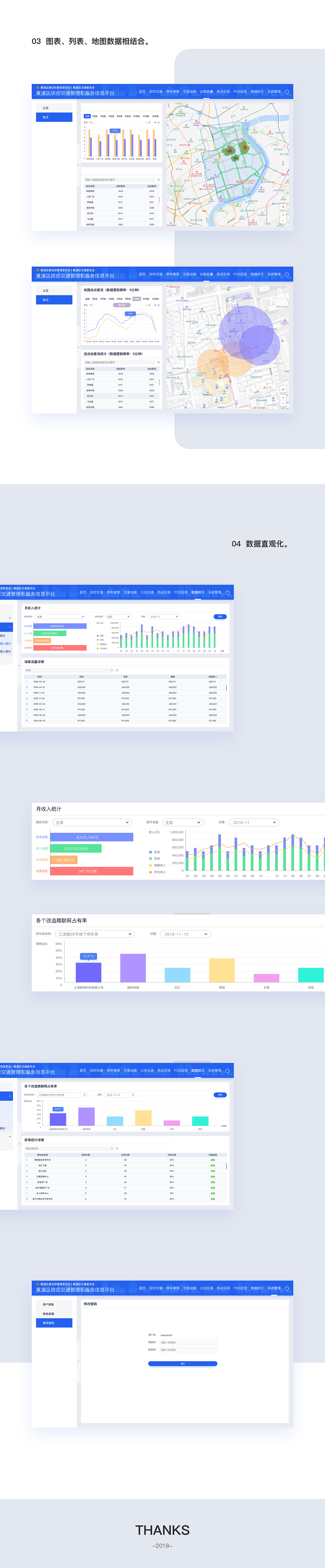The height and width of the screenshot is (1568, 325).
Task: Click green 15,979,049元 bar in large card
Action: (76, 849)
